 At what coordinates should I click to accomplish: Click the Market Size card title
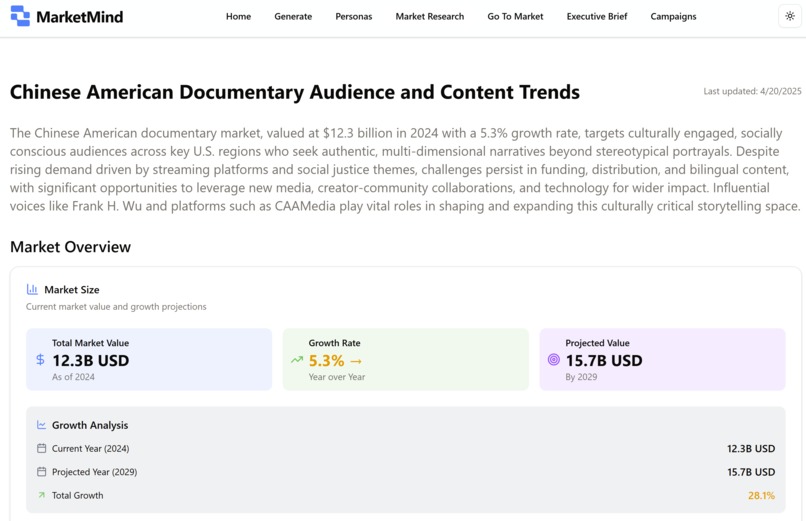coord(72,290)
